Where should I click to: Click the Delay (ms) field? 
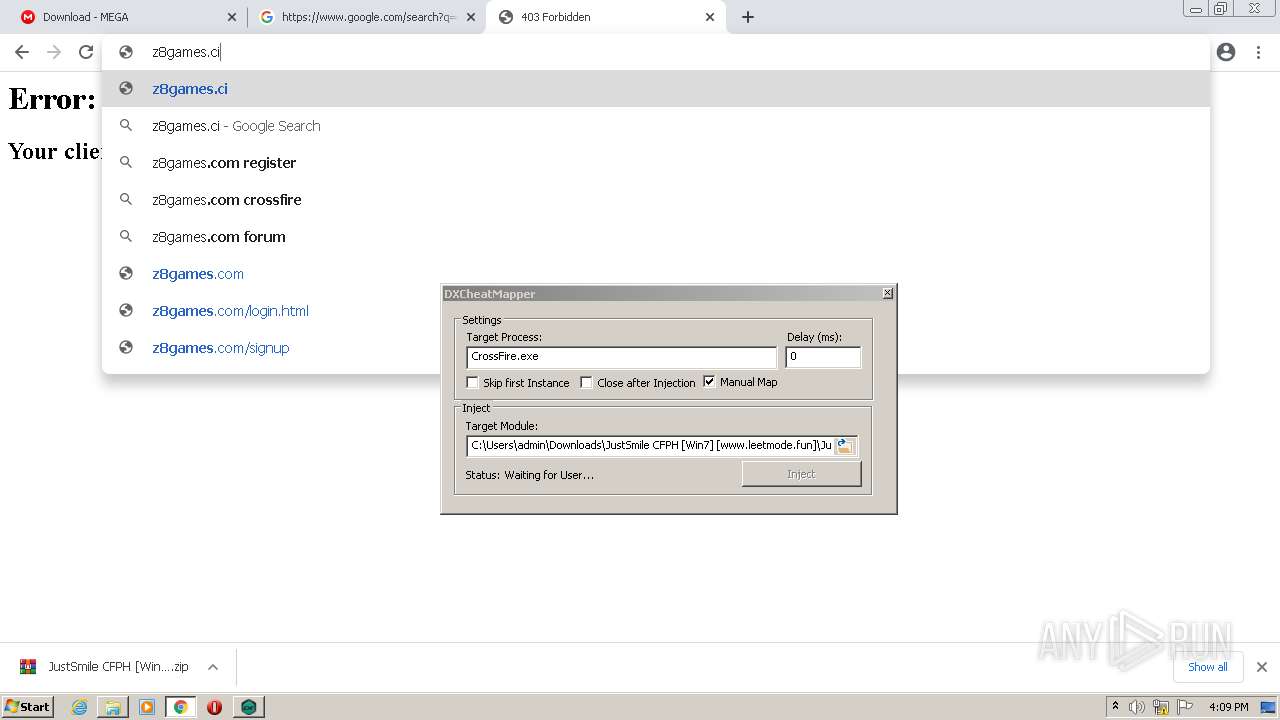pyautogui.click(x=823, y=357)
